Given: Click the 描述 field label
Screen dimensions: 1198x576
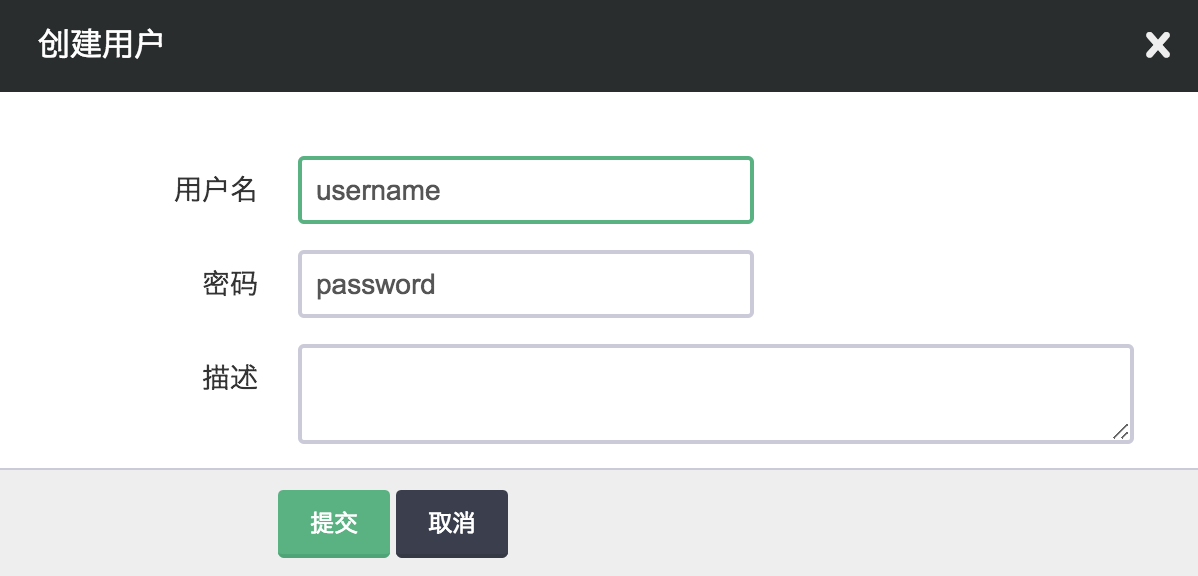Looking at the screenshot, I should pos(230,378).
